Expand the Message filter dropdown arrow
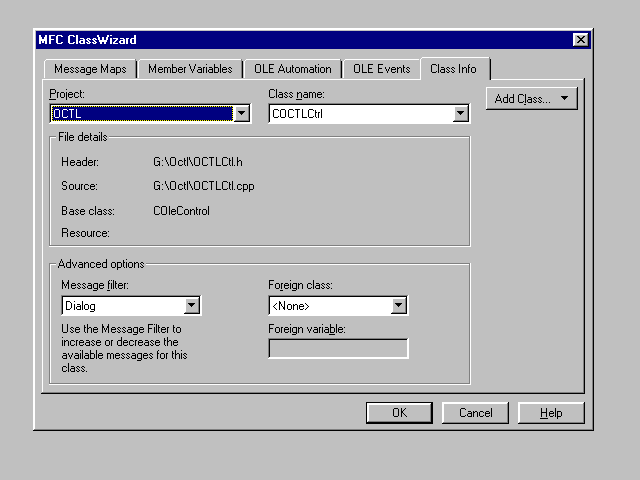This screenshot has height=480, width=640. point(192,306)
